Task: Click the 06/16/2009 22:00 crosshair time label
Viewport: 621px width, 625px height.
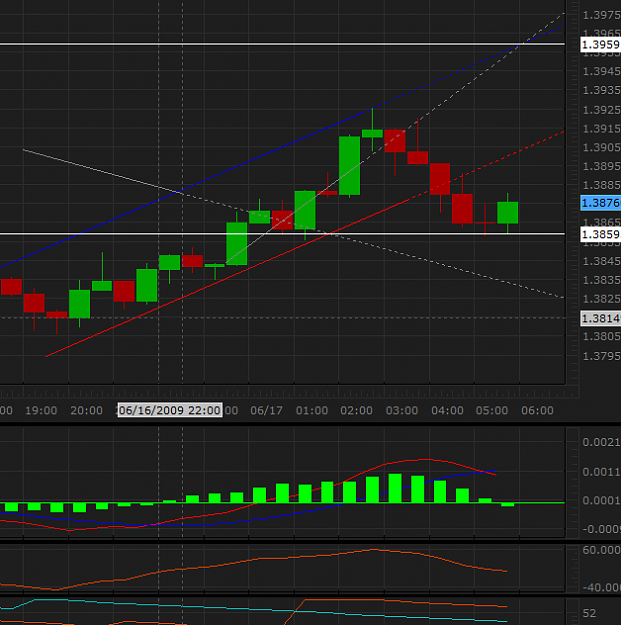Action: click(170, 410)
